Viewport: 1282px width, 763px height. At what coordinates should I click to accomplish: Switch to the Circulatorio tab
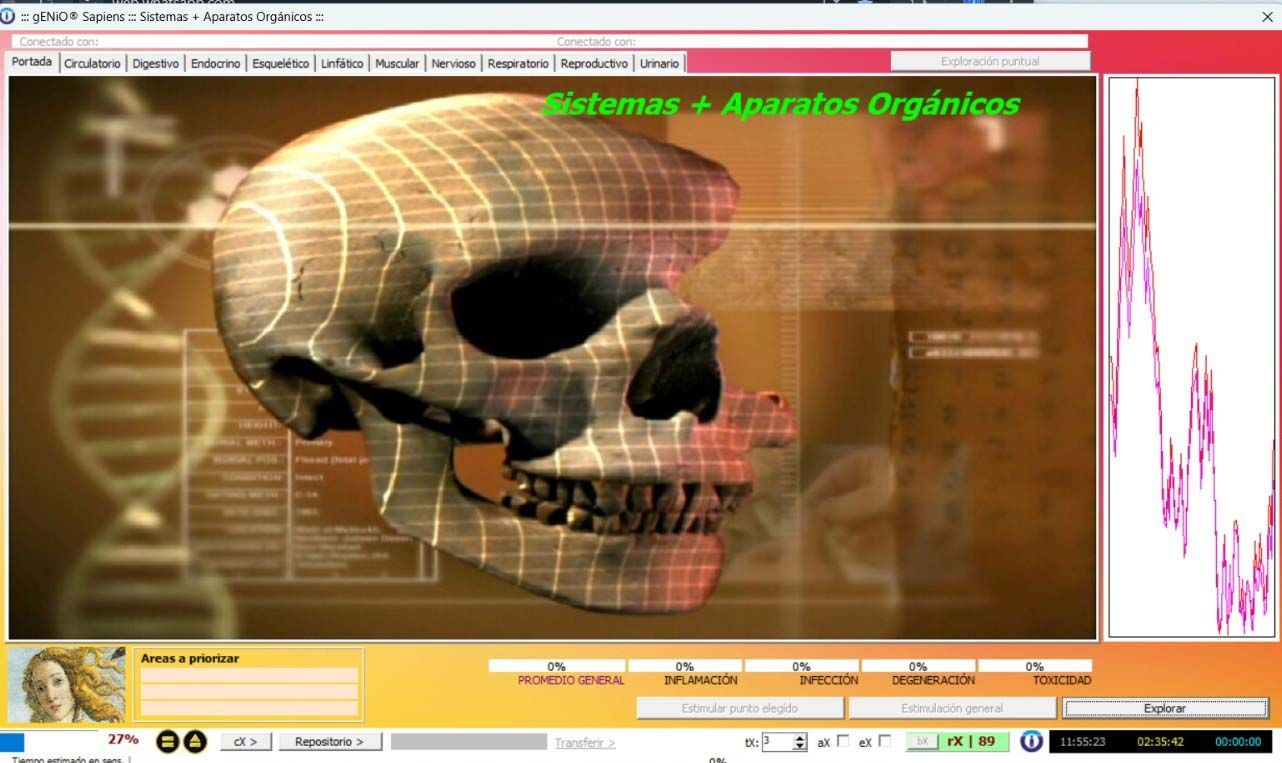click(92, 63)
